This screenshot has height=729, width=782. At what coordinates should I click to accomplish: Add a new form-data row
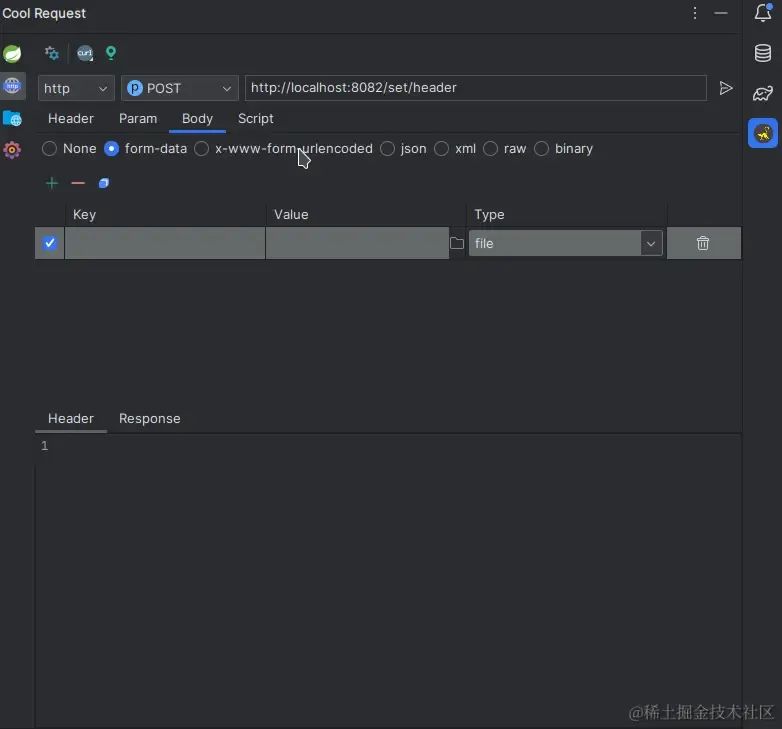pyautogui.click(x=51, y=183)
